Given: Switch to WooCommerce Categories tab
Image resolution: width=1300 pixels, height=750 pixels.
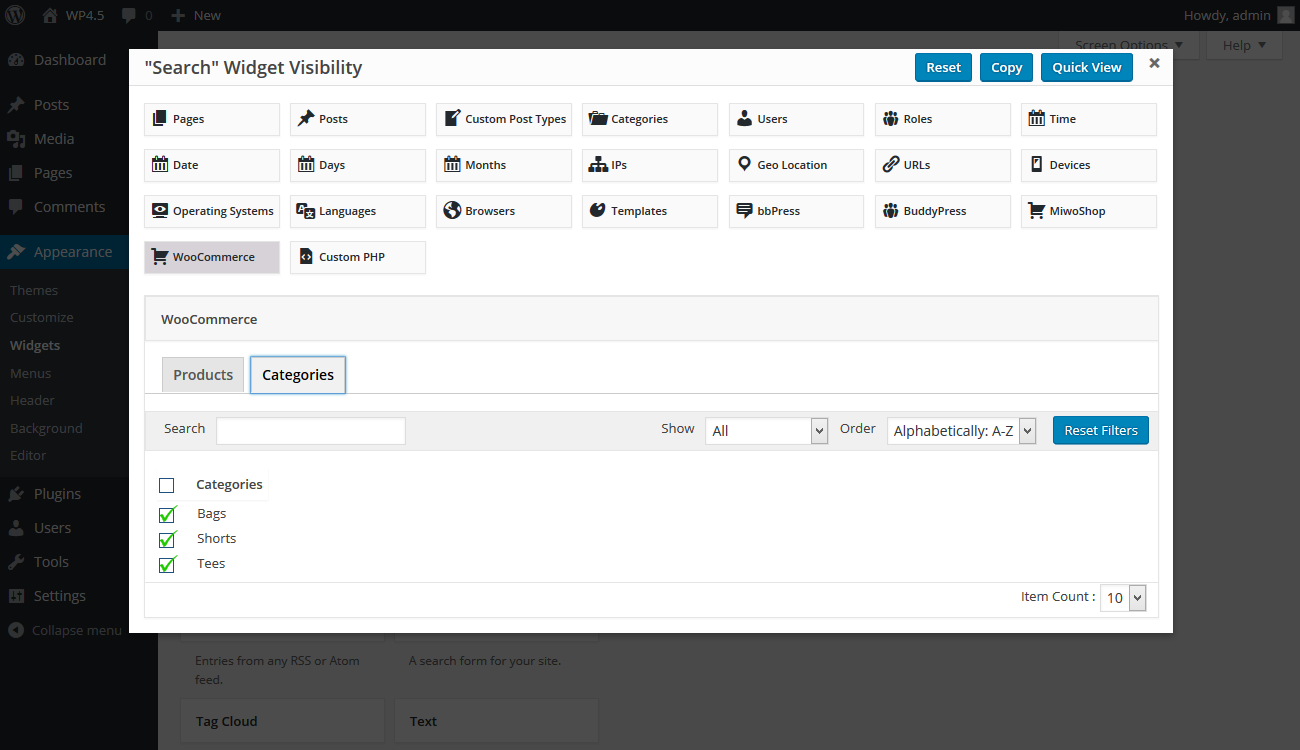Looking at the screenshot, I should click(298, 375).
